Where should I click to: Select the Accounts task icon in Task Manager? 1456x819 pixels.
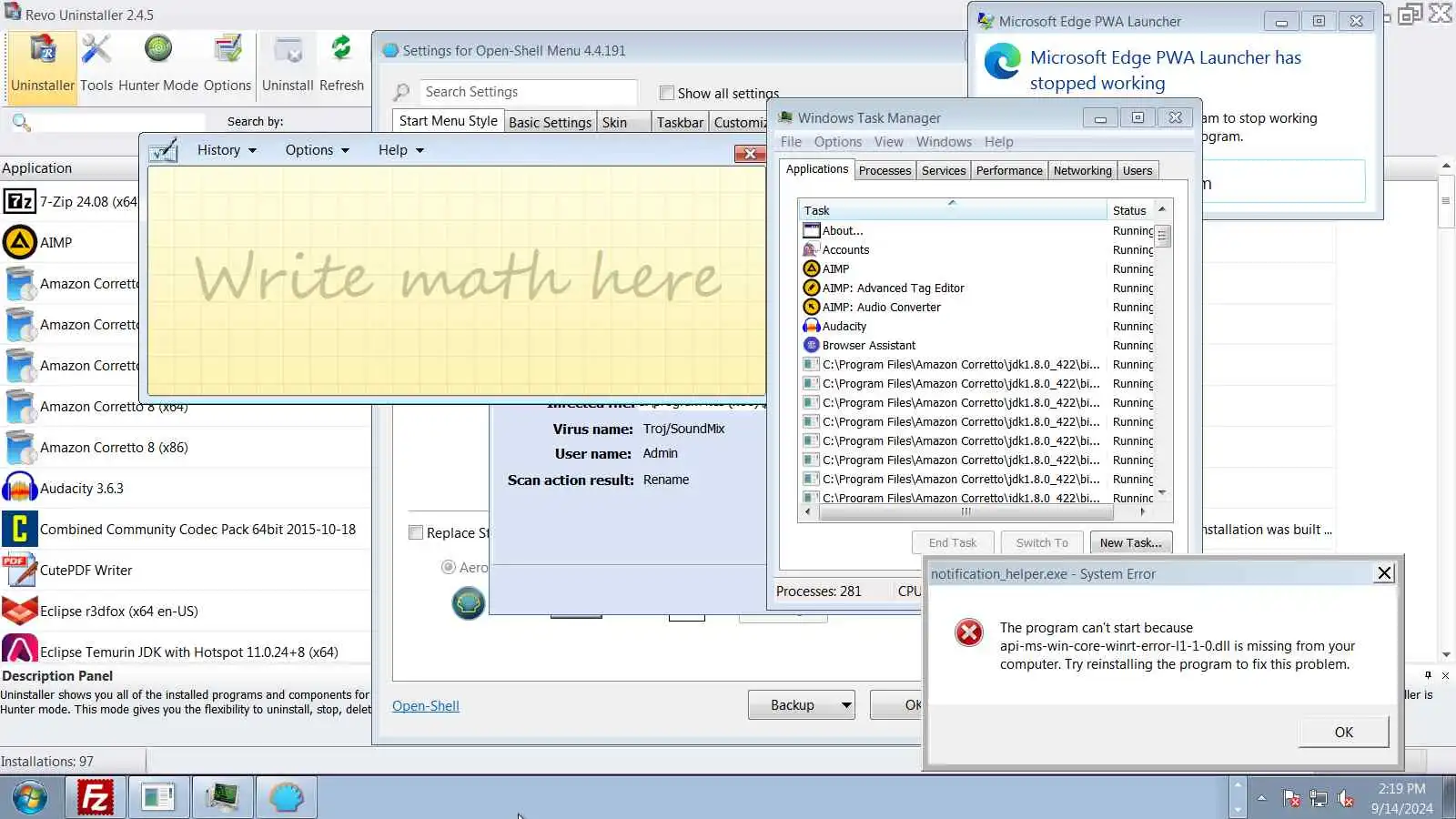point(812,250)
